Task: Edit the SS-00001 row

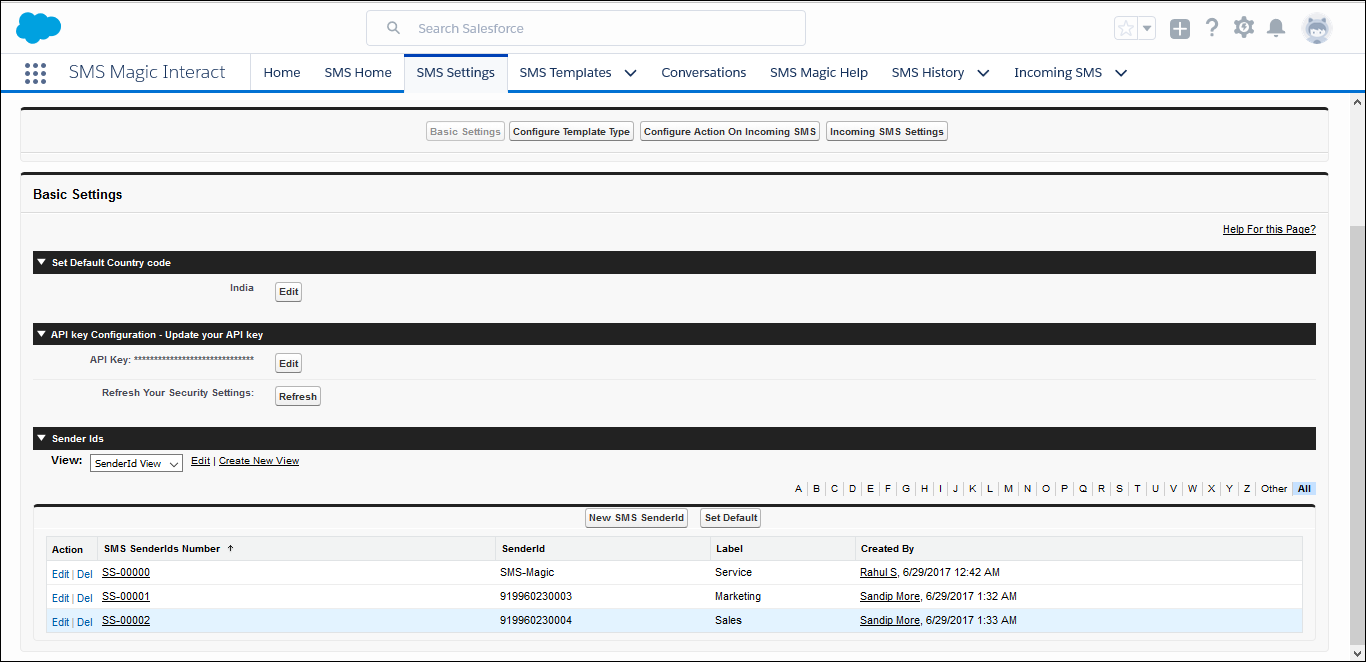Action: tap(61, 598)
